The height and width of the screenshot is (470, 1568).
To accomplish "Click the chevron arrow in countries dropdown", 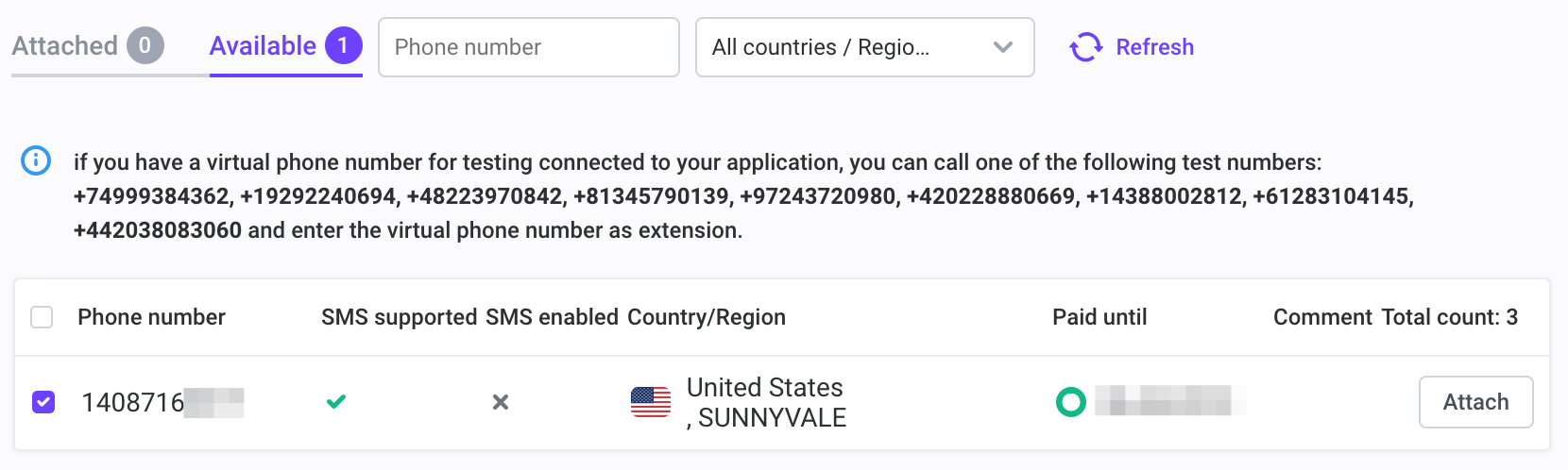I will click(1003, 47).
